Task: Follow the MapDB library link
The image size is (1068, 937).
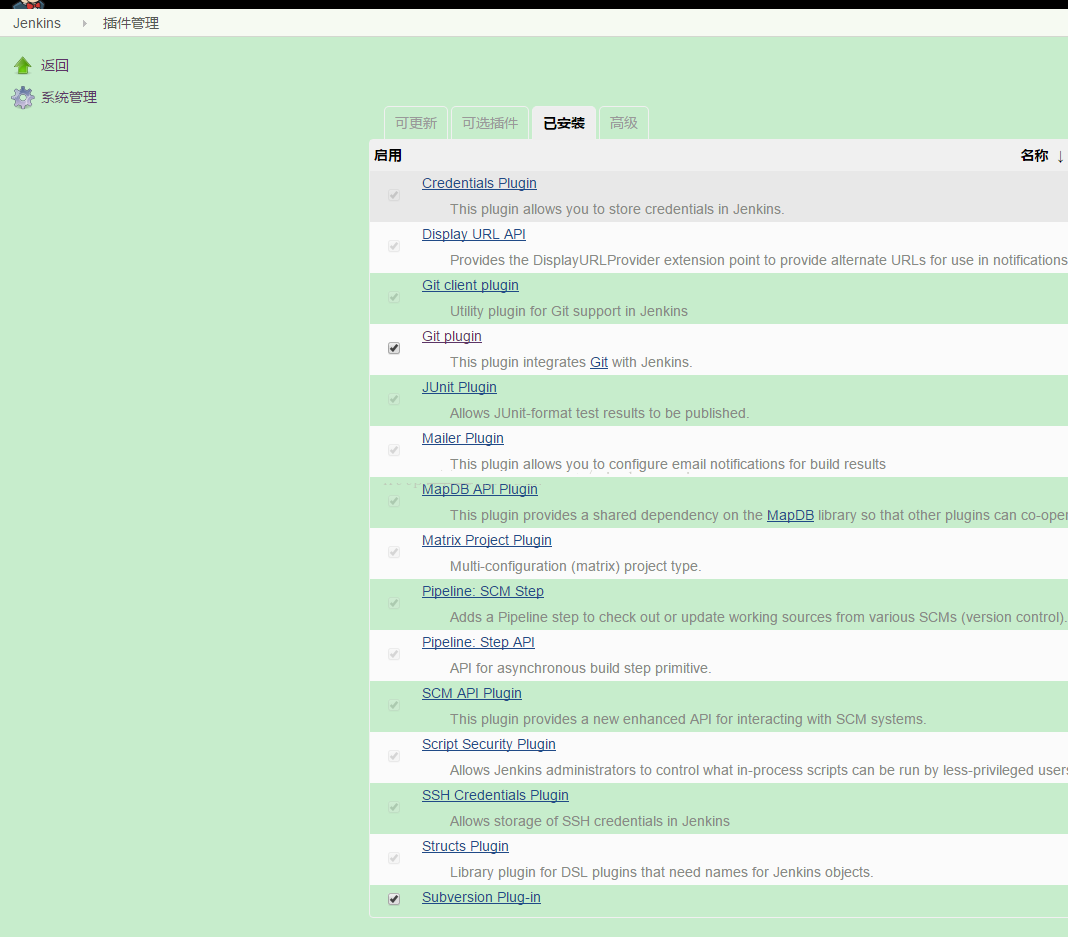Action: coord(790,515)
